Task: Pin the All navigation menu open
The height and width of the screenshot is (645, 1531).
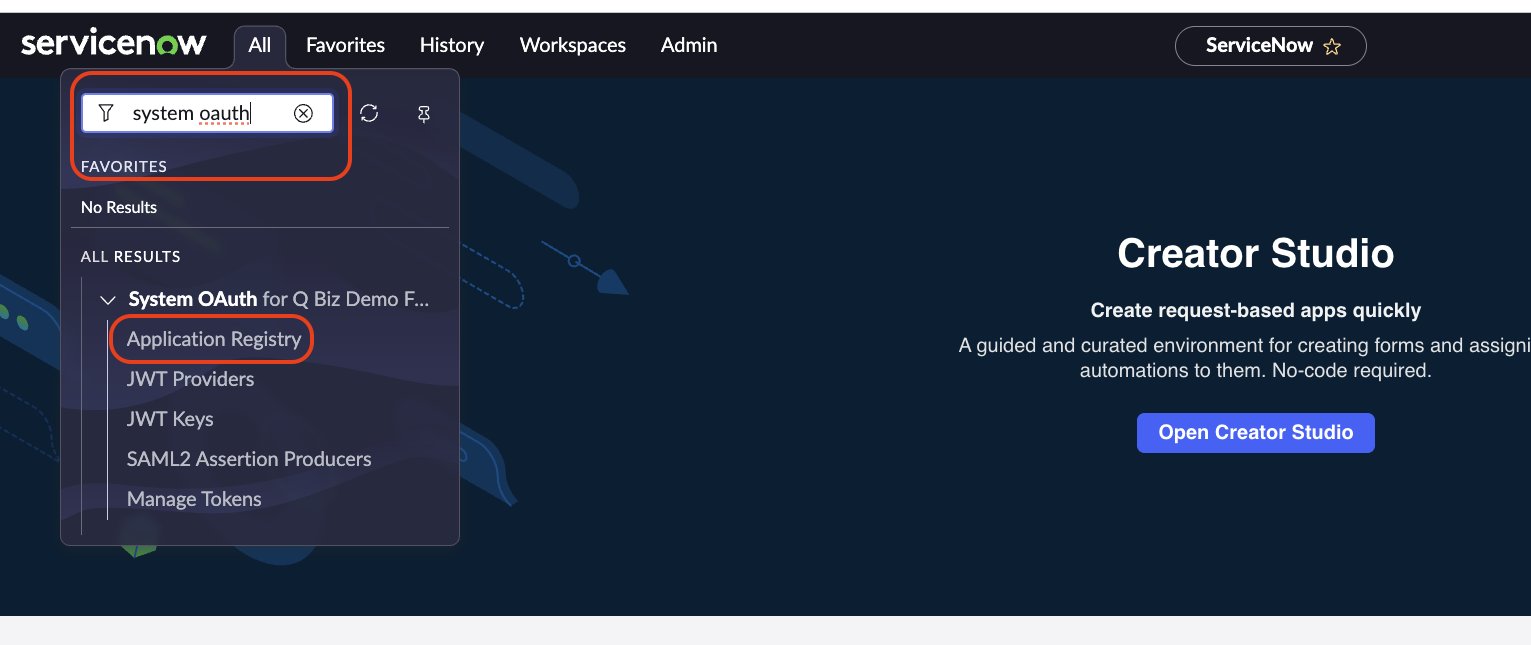Action: tap(424, 114)
